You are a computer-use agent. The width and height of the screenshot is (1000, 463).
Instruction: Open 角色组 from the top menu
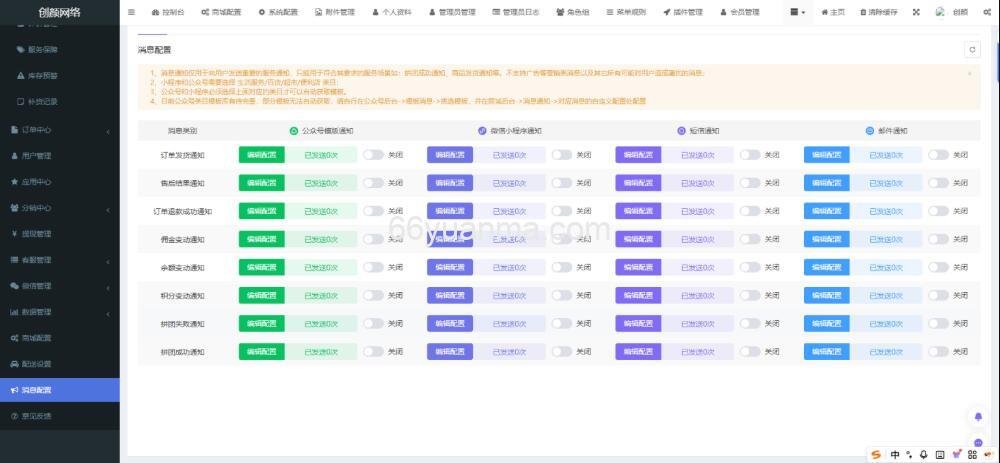click(573, 12)
